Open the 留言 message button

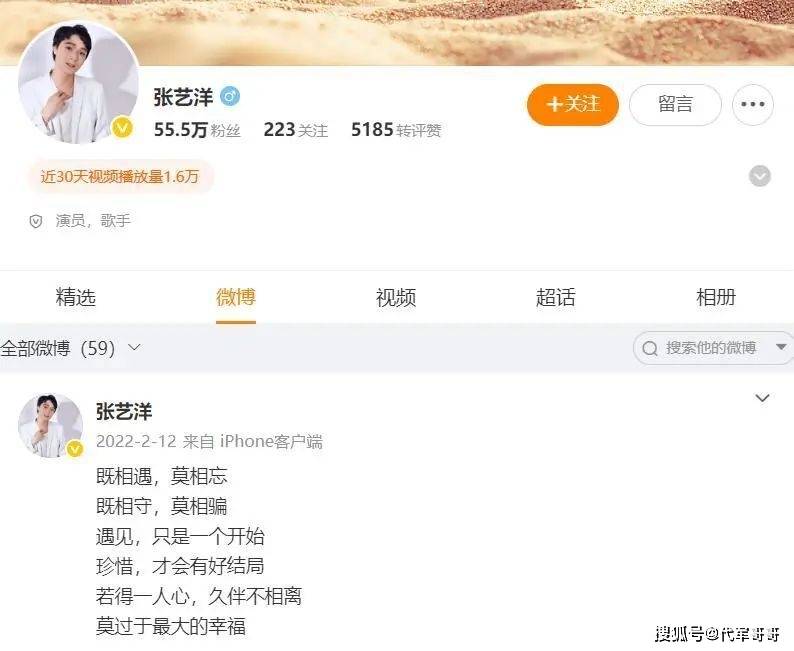pos(675,105)
